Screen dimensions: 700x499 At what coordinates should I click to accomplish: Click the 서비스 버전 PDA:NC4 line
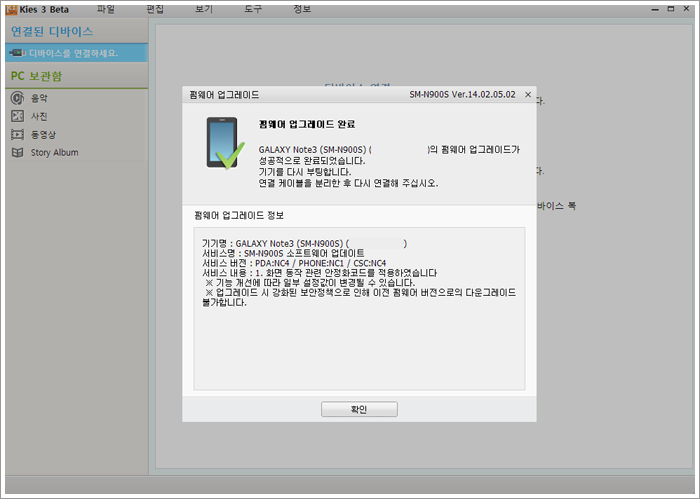click(x=294, y=263)
